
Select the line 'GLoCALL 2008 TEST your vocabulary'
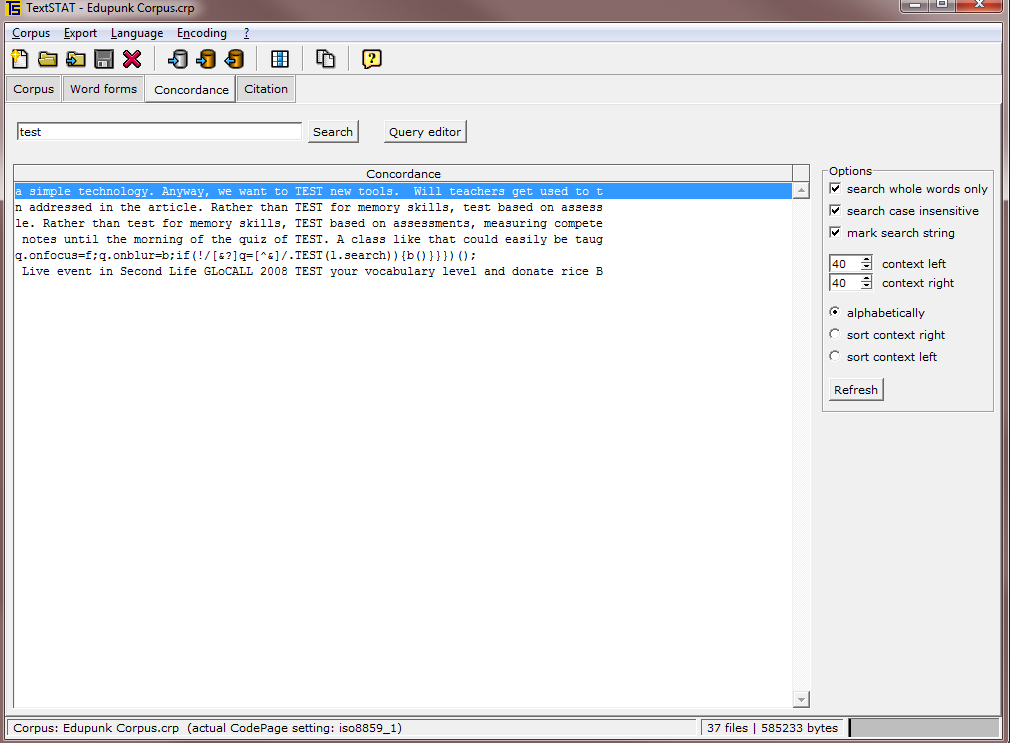click(403, 272)
